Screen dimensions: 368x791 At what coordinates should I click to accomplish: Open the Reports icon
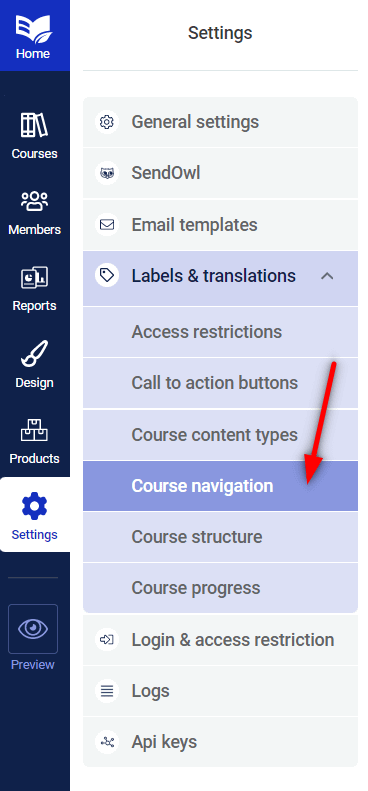pos(34,278)
